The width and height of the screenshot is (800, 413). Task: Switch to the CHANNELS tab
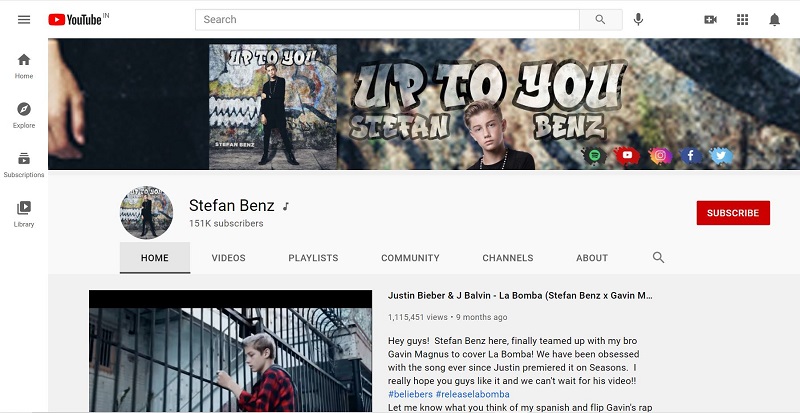[x=508, y=258]
